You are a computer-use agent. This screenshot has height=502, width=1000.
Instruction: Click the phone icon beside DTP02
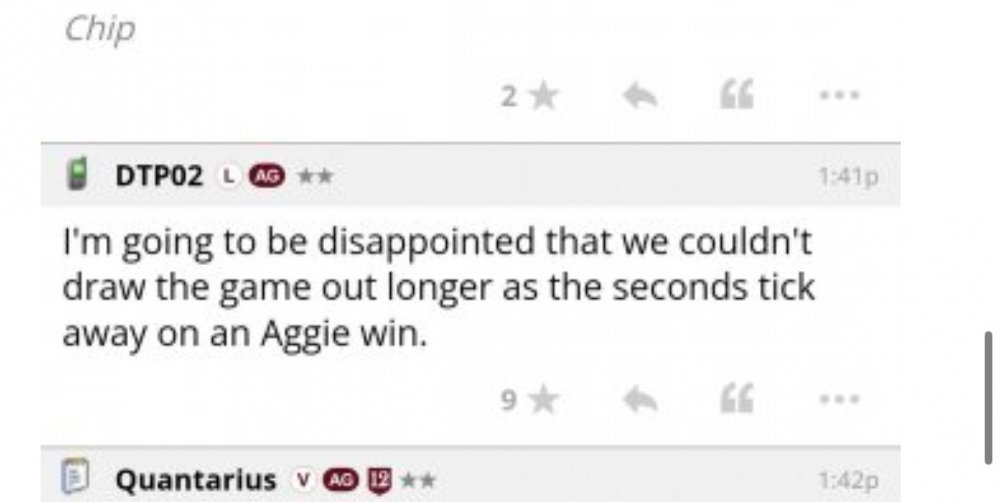[x=76, y=176]
